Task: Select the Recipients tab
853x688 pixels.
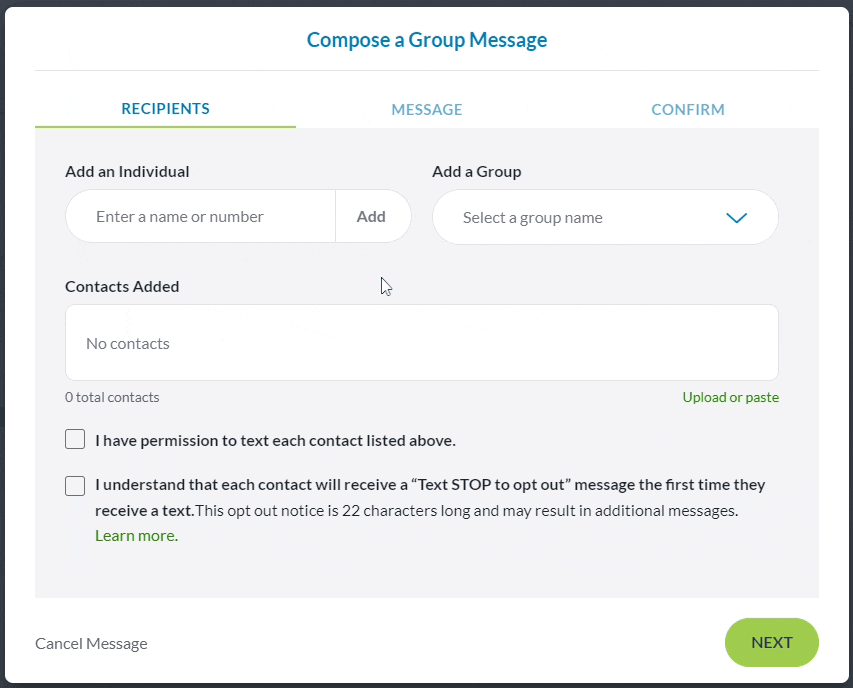Action: click(x=166, y=109)
